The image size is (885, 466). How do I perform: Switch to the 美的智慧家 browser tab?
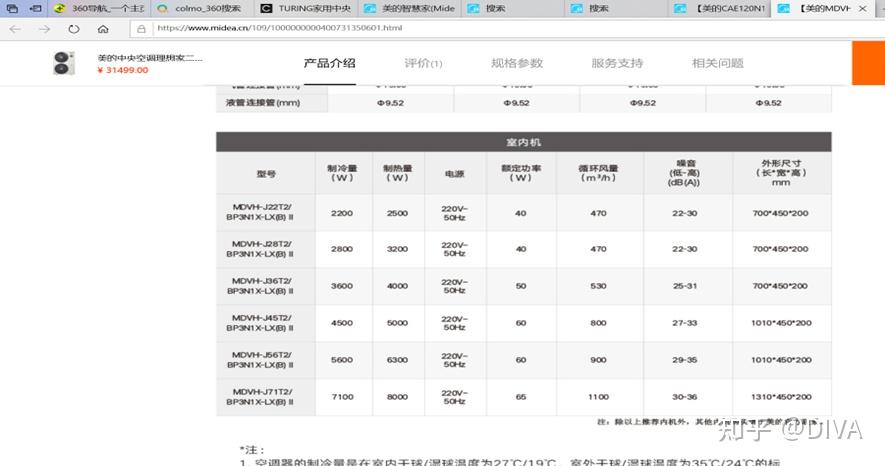tap(410, 8)
